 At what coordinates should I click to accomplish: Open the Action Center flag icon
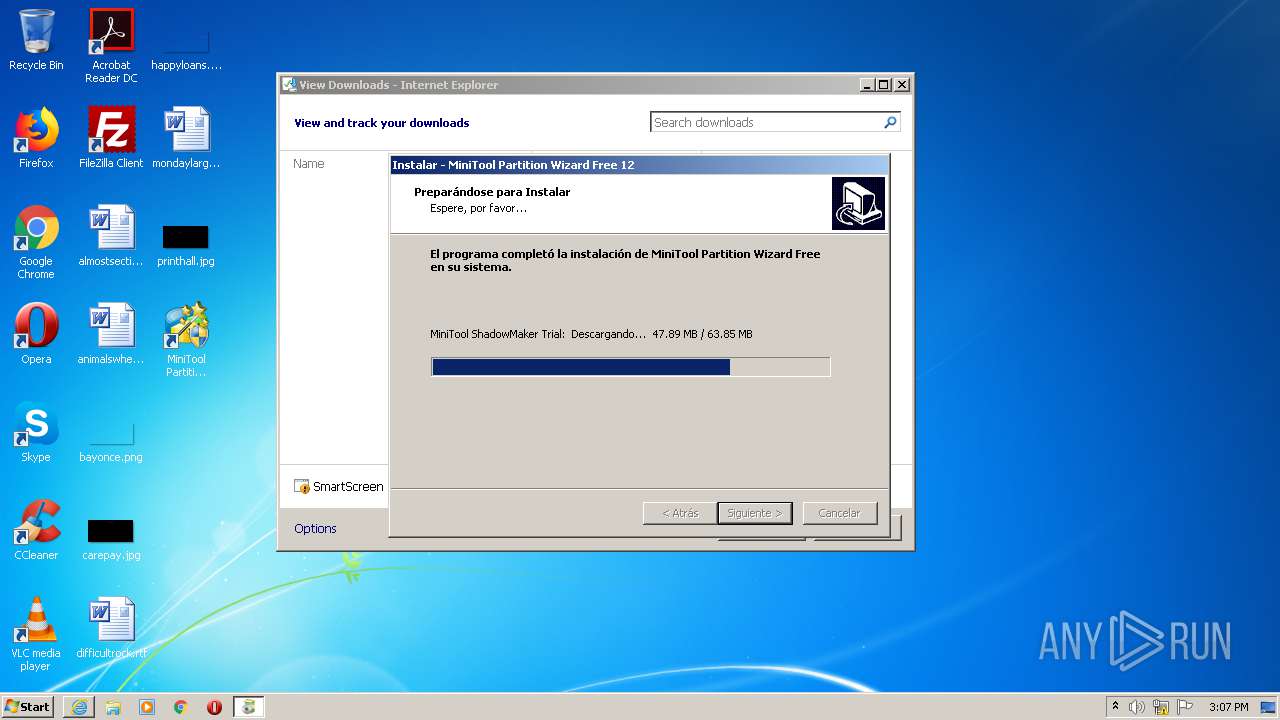tap(1185, 707)
